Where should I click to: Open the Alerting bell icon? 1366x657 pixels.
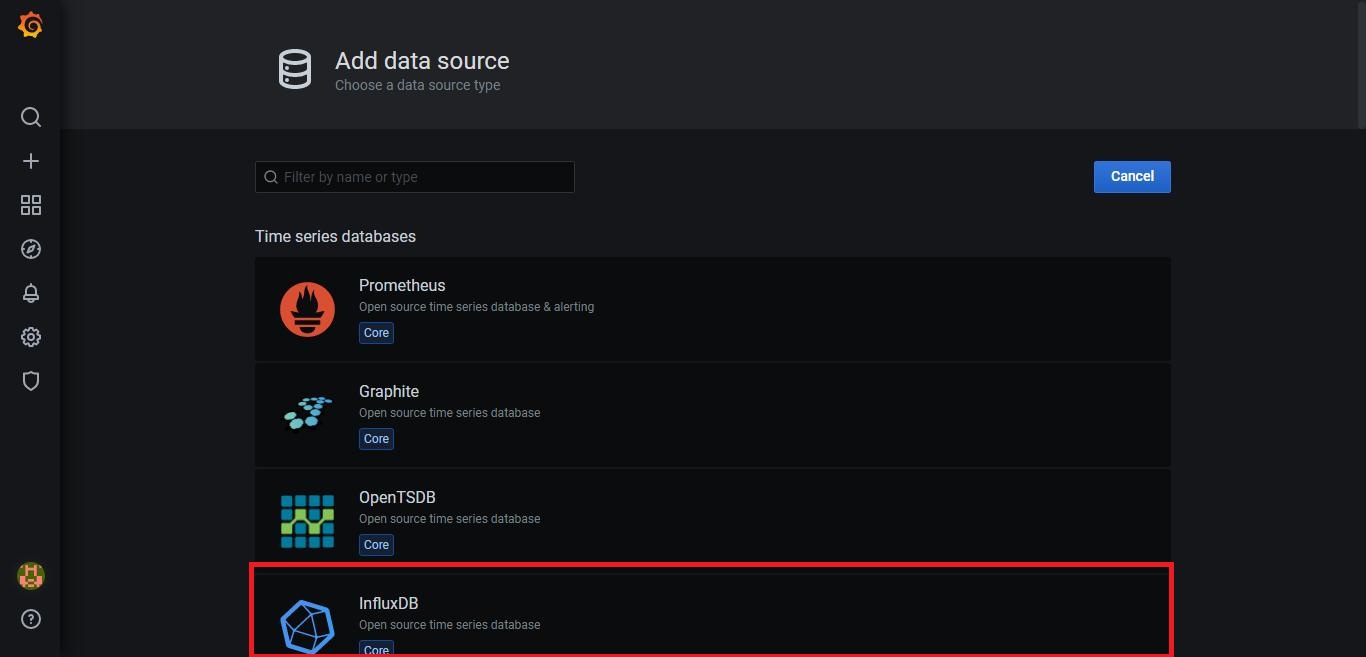(x=31, y=293)
